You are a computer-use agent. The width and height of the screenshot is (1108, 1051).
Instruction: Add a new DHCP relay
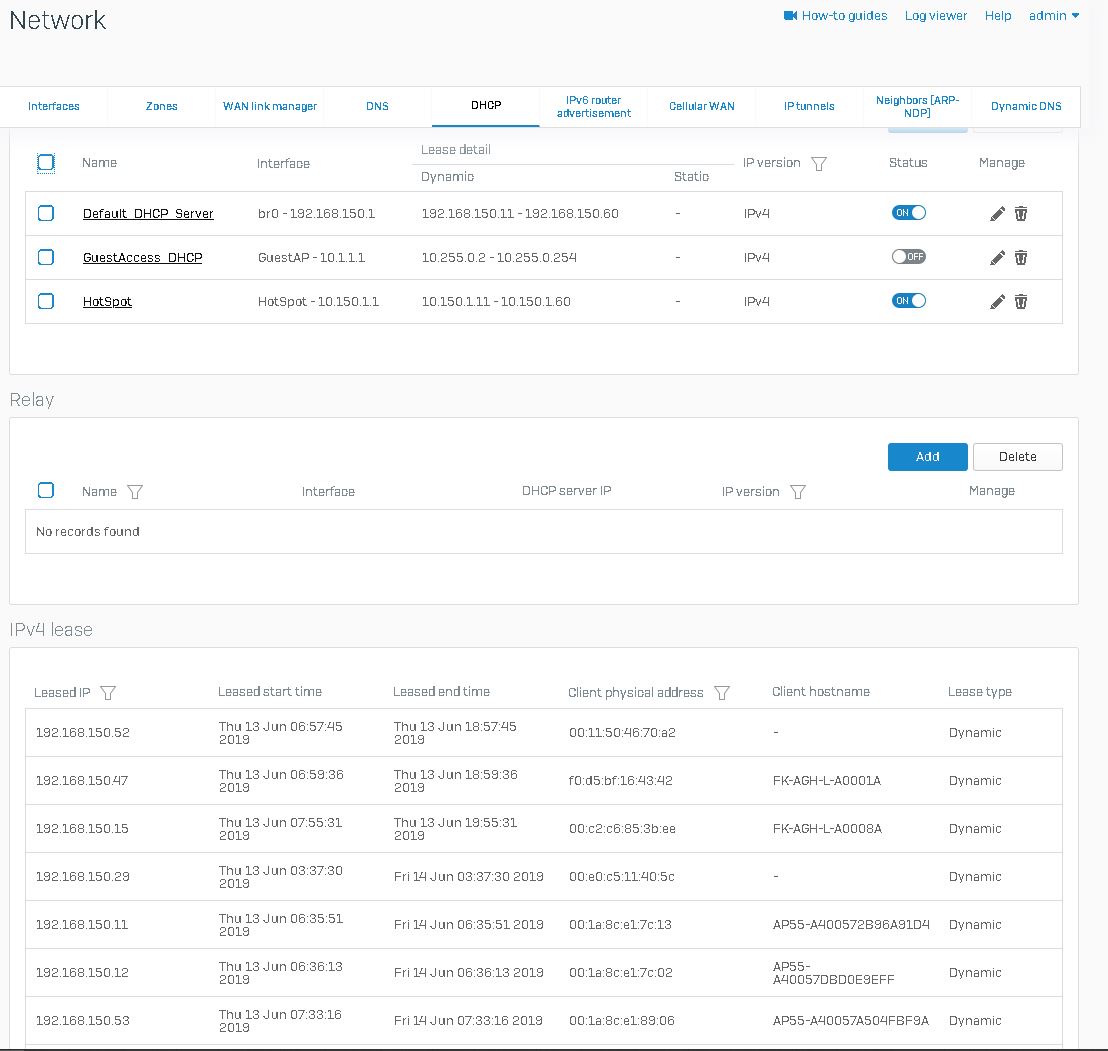tap(927, 457)
